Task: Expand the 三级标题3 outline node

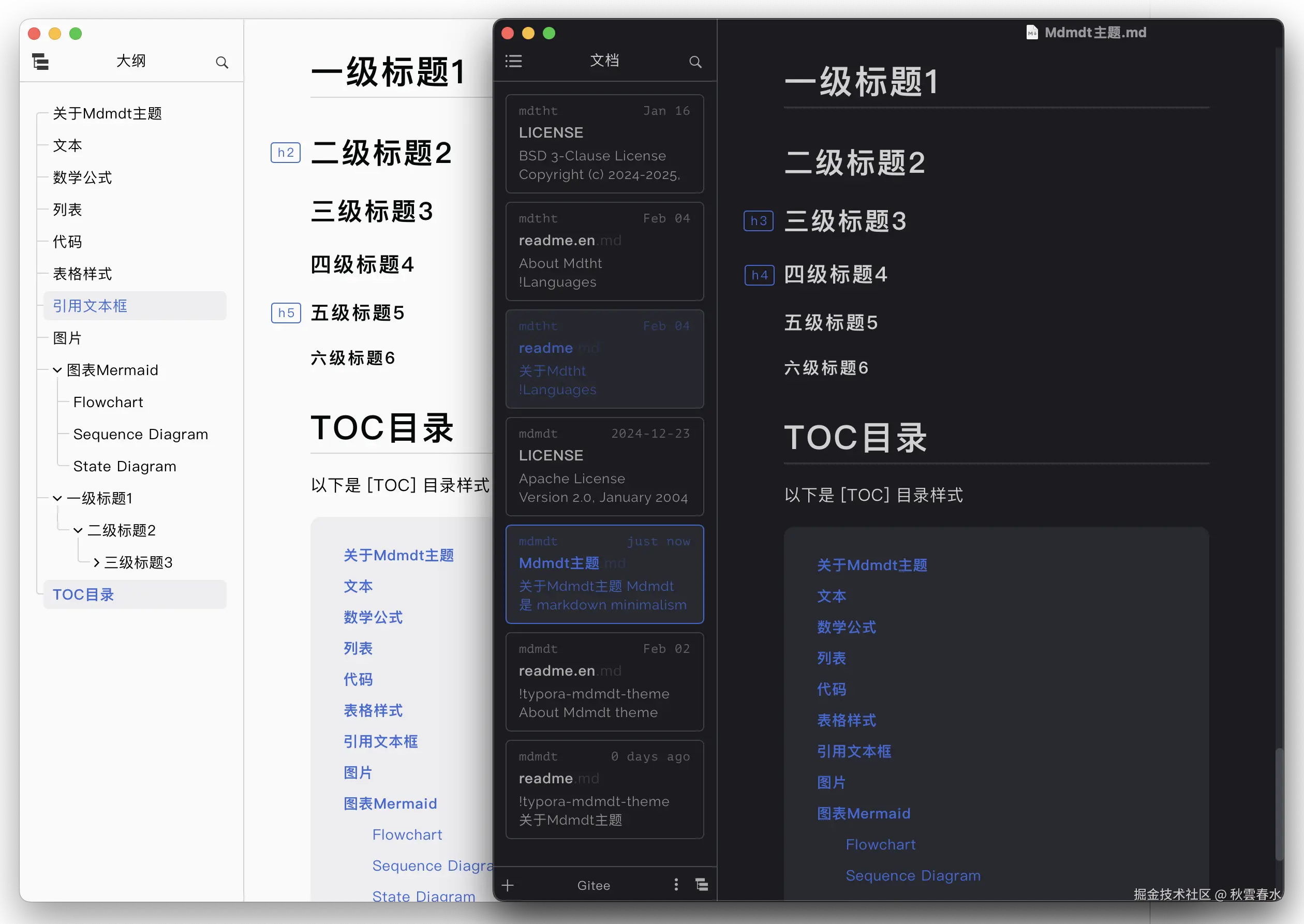Action: pyautogui.click(x=96, y=563)
